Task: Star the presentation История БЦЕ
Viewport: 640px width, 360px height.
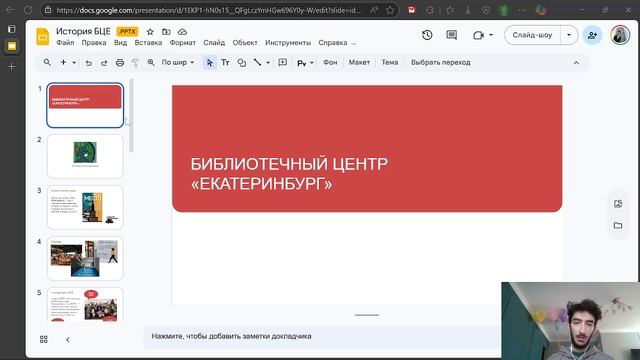Action: point(150,32)
